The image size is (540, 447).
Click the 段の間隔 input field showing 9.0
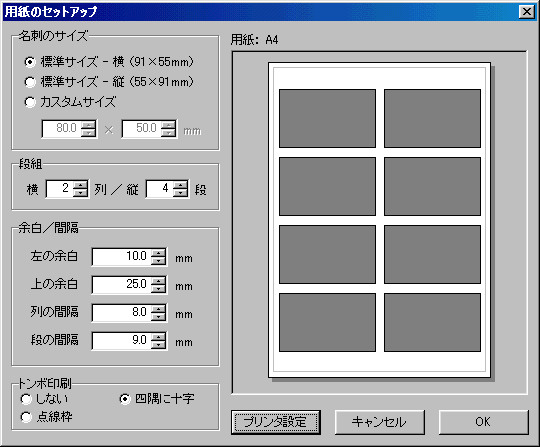click(x=122, y=341)
